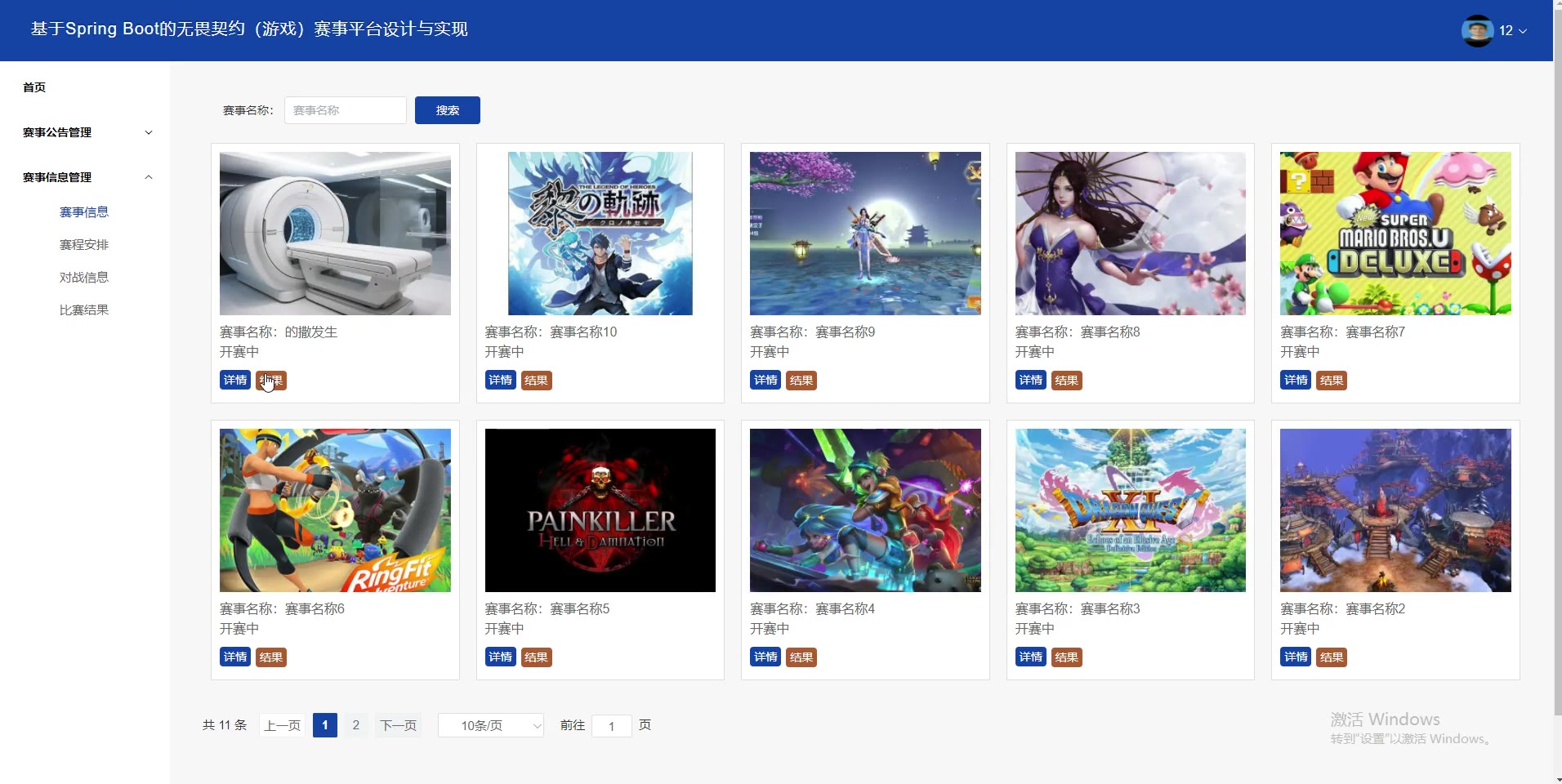Image resolution: width=1562 pixels, height=784 pixels.
Task: Click the 赛事名称：赛事名称10 text
Action: pyautogui.click(x=551, y=332)
